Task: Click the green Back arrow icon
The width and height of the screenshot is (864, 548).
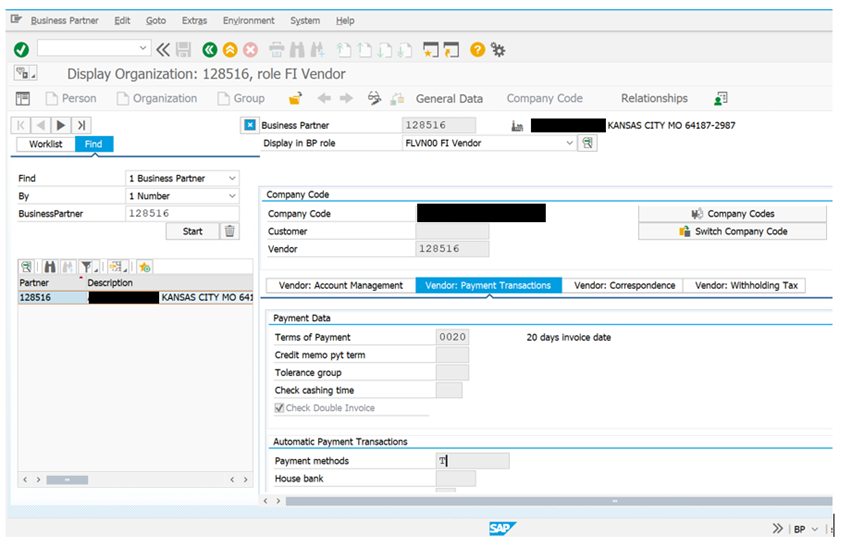Action: tap(209, 49)
